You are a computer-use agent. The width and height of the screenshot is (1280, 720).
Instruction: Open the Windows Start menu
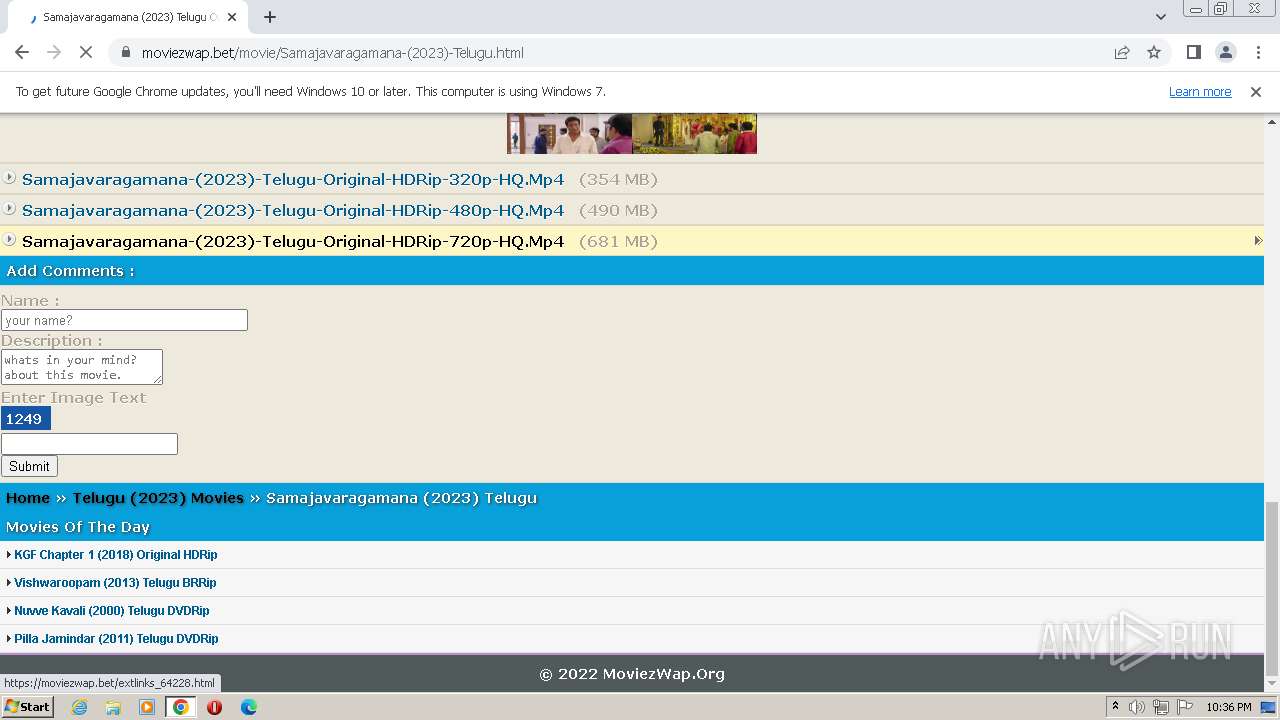tap(27, 707)
